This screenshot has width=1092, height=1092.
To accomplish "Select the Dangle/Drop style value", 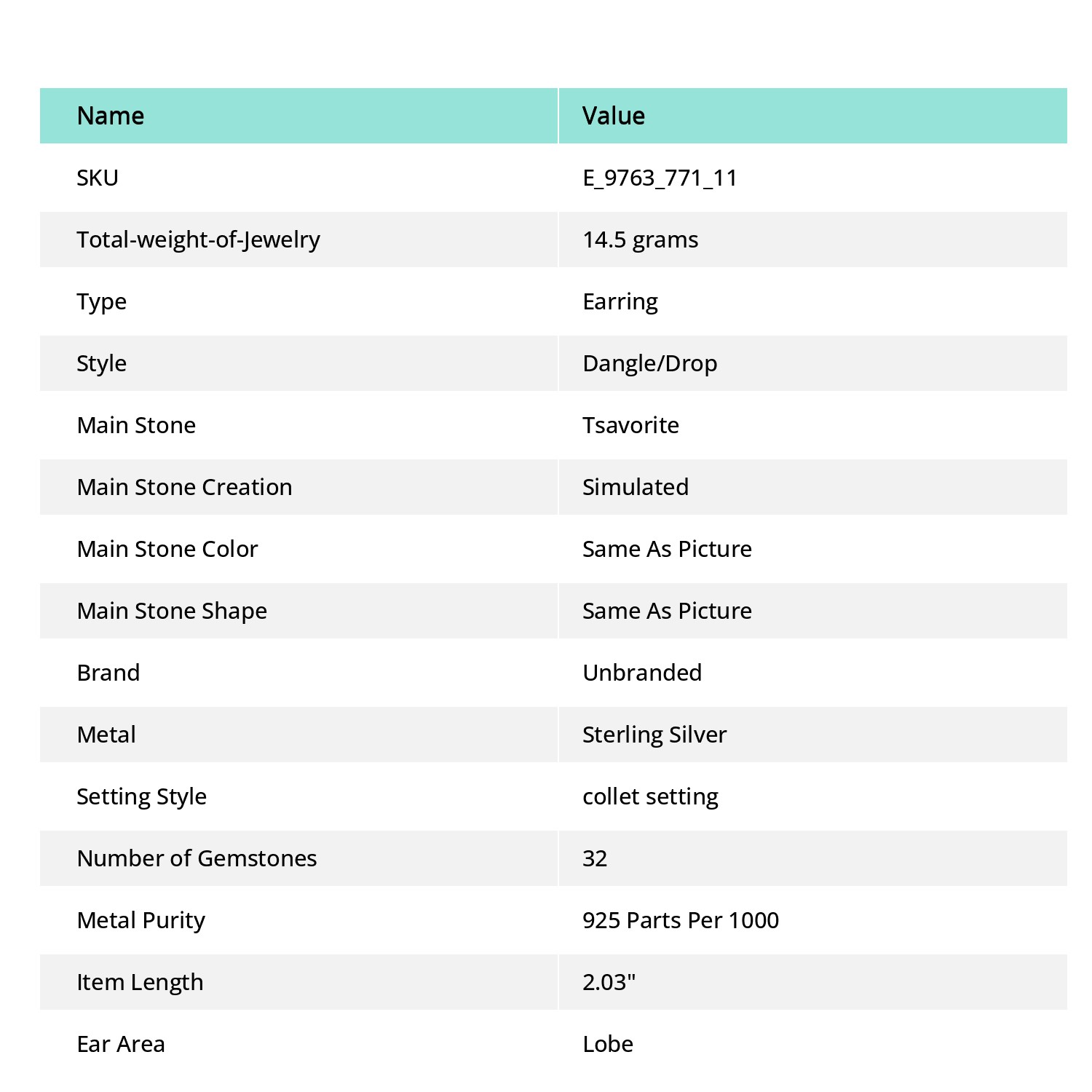I will tap(649, 363).
